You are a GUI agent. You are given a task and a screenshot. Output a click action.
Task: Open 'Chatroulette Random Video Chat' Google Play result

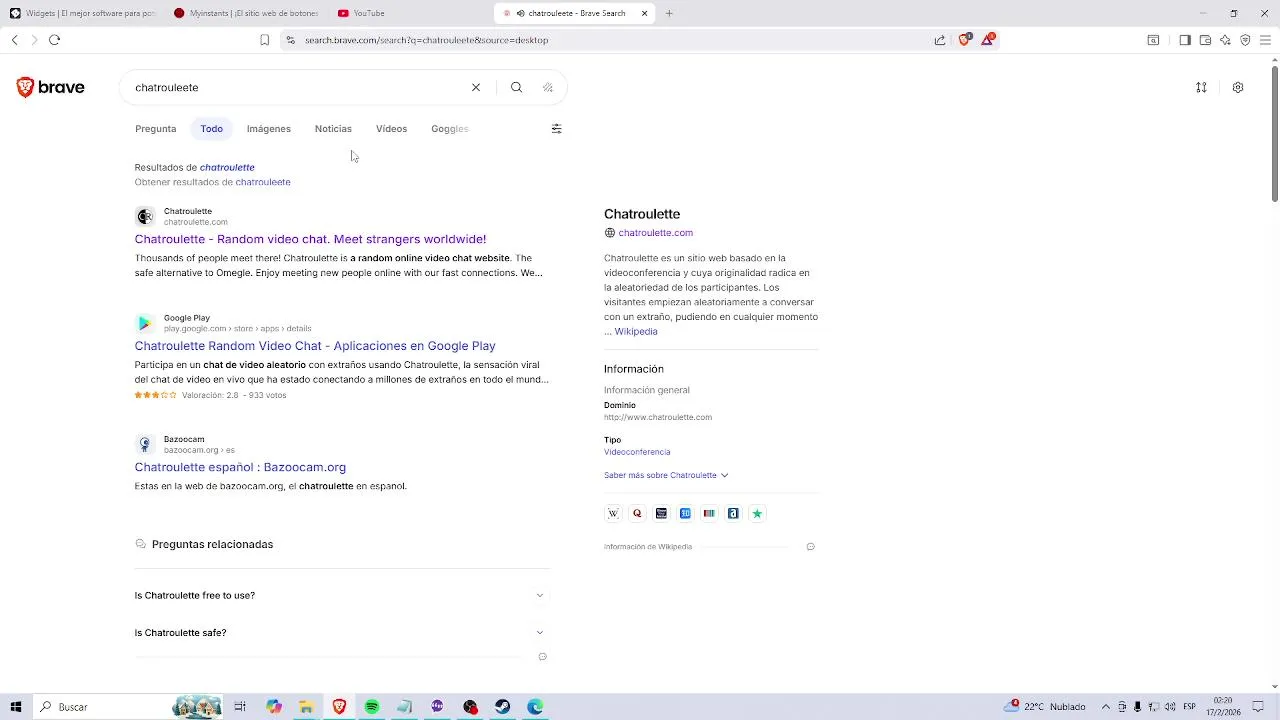coord(315,346)
